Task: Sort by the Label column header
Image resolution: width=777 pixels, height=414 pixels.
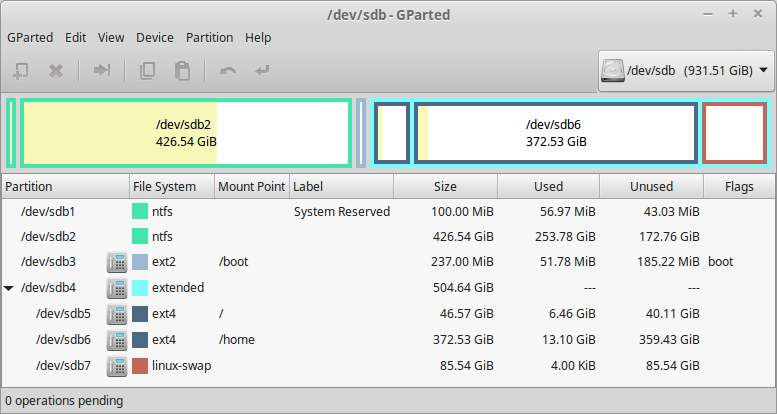Action: (341, 186)
